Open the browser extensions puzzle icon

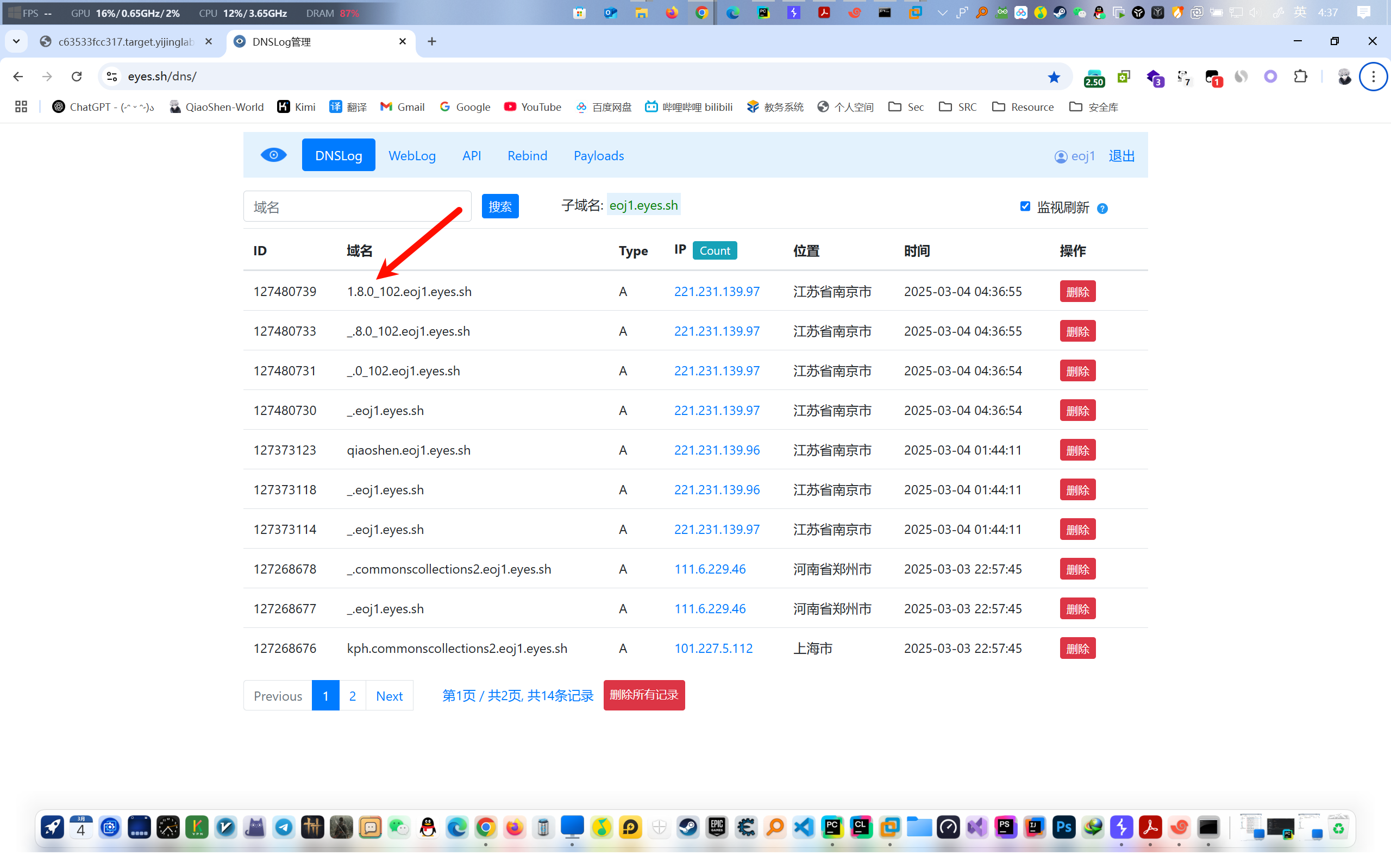pyautogui.click(x=1300, y=77)
